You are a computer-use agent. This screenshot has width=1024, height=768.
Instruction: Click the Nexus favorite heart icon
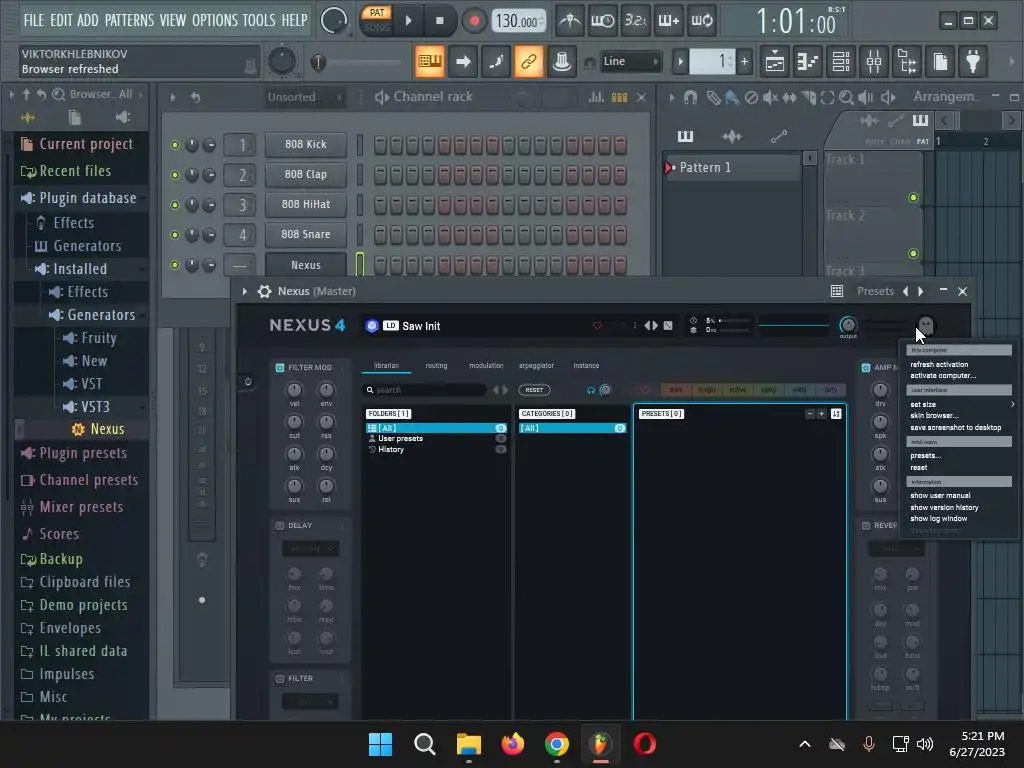point(597,325)
